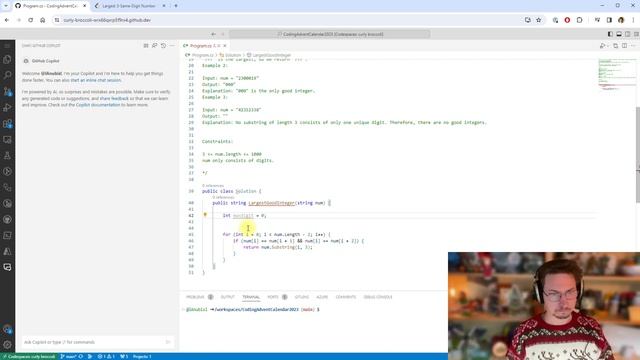Open the browser profile avatar
The image size is (640, 360).
pyautogui.click(x=621, y=20)
